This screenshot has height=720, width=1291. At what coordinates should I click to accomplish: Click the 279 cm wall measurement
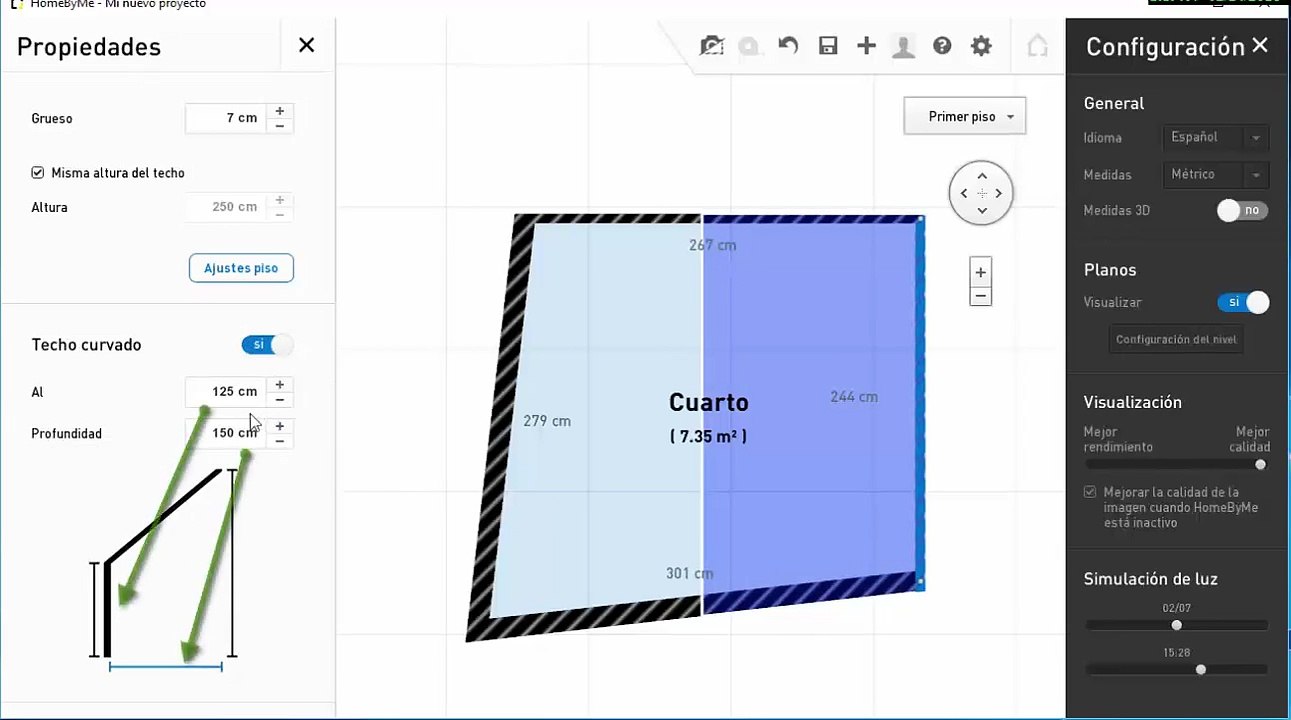pos(547,421)
